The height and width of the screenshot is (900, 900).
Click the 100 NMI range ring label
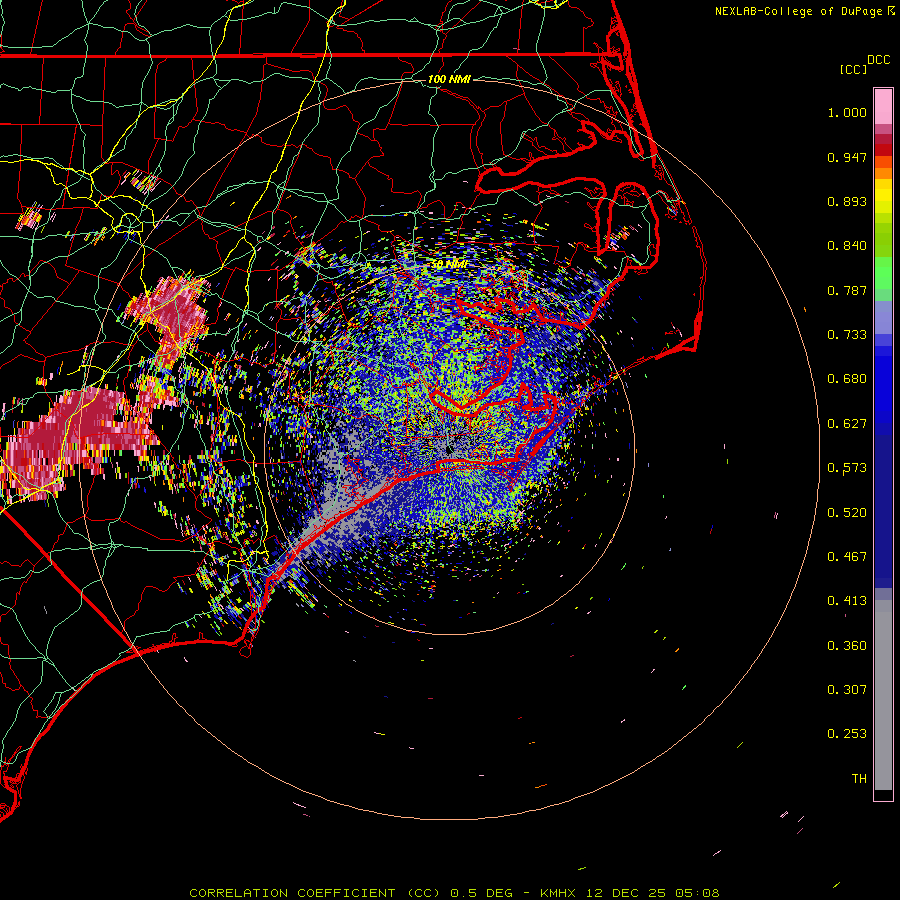click(449, 79)
